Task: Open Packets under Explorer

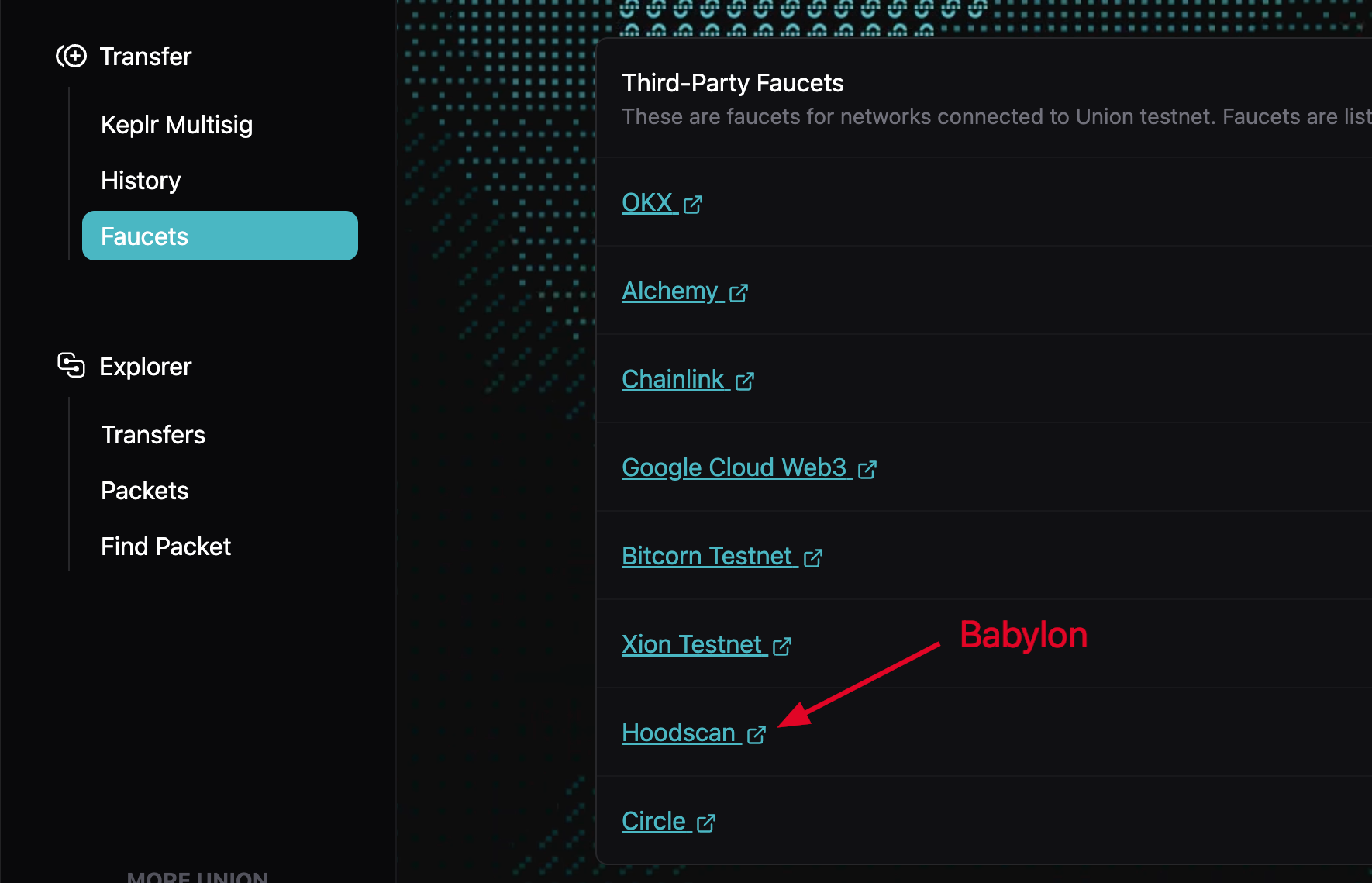Action: (145, 491)
